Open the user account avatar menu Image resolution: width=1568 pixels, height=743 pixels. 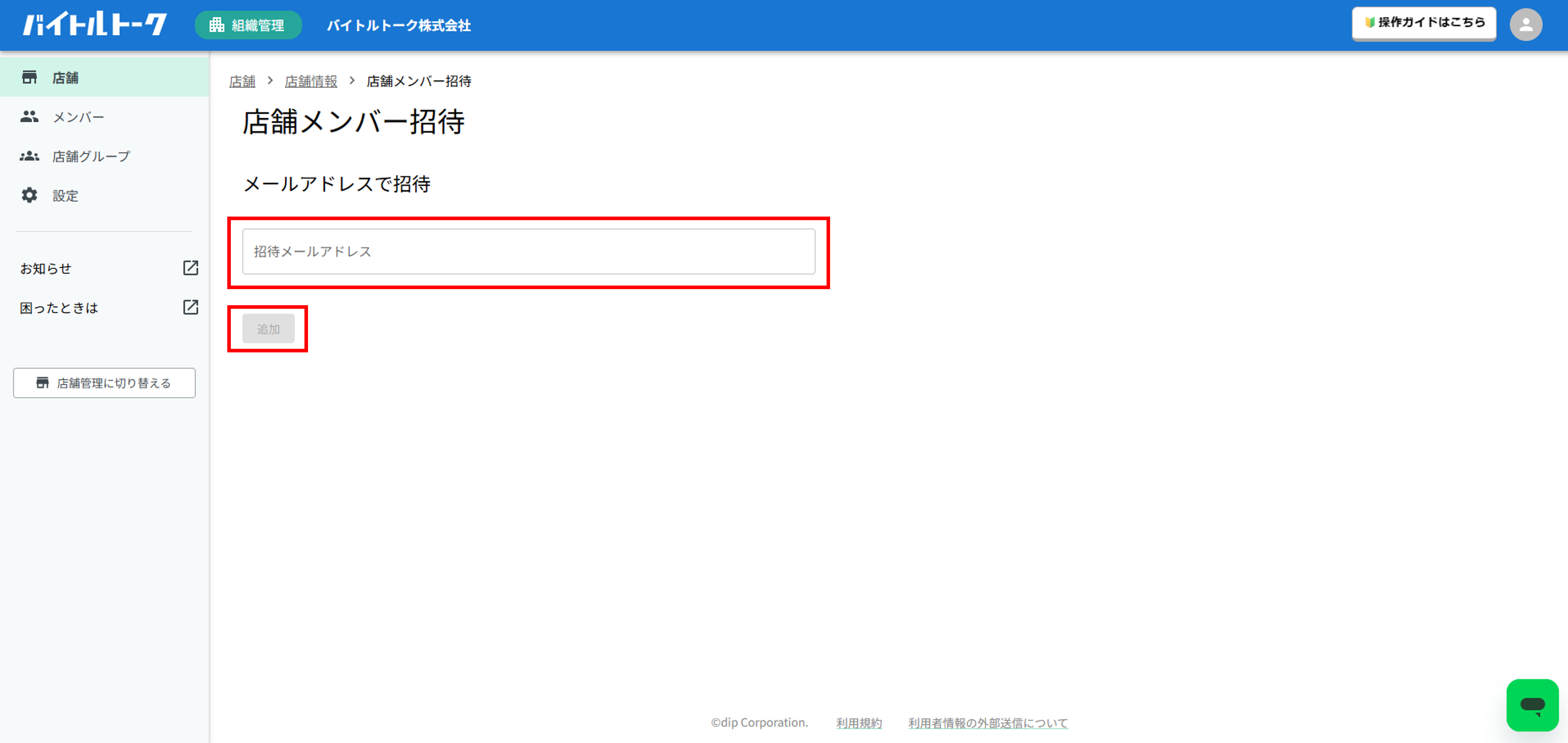pyautogui.click(x=1525, y=25)
